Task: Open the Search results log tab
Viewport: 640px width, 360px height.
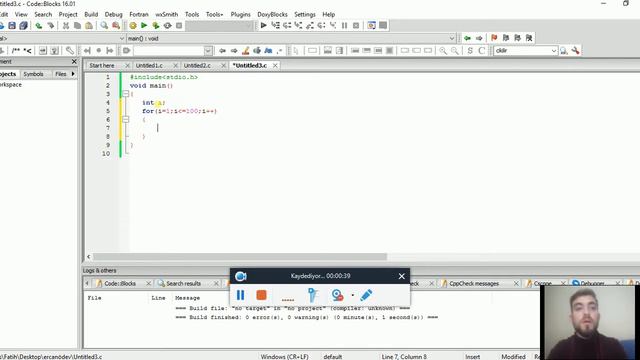Action: [x=183, y=283]
